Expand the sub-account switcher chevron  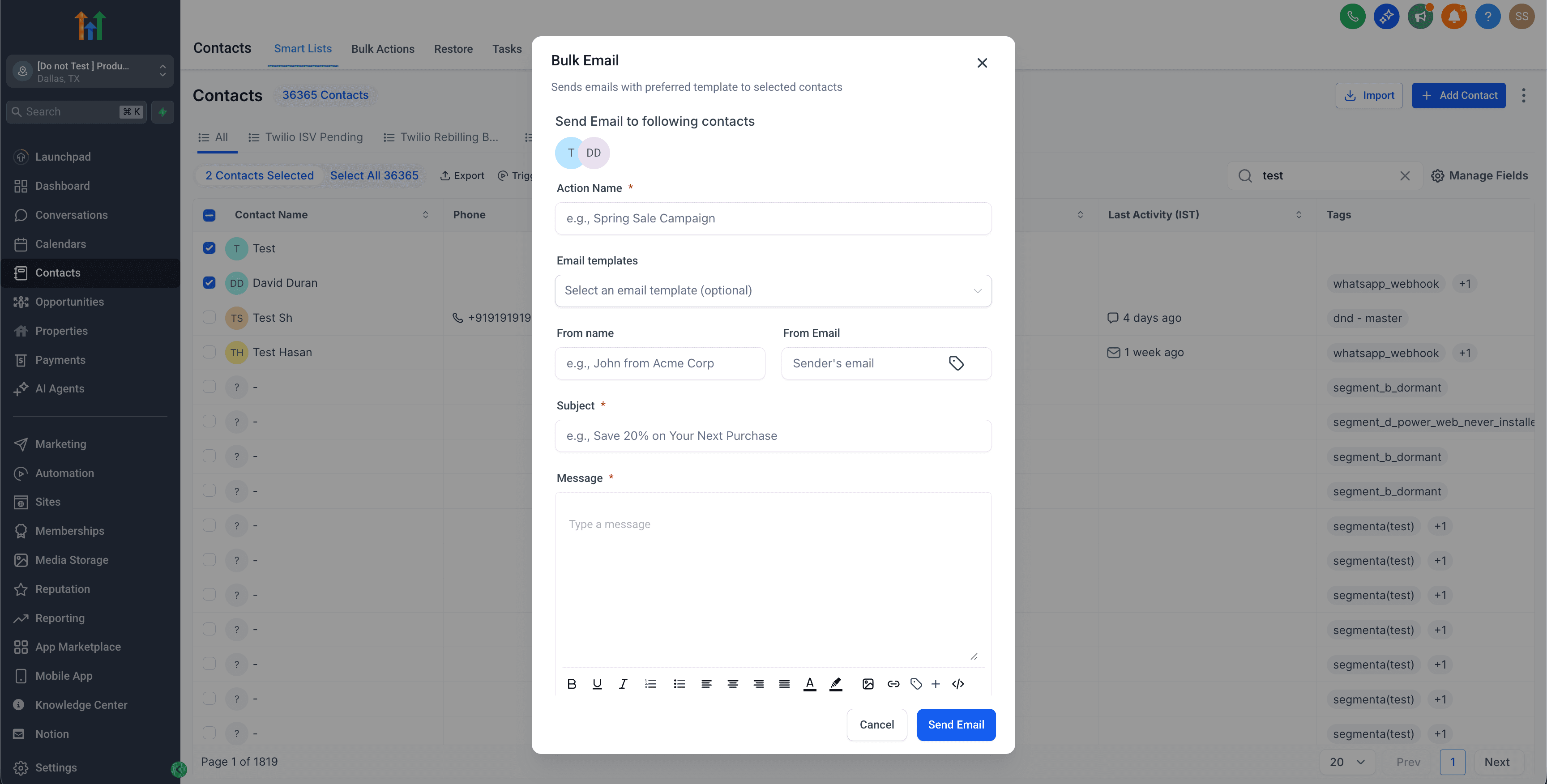pos(163,72)
